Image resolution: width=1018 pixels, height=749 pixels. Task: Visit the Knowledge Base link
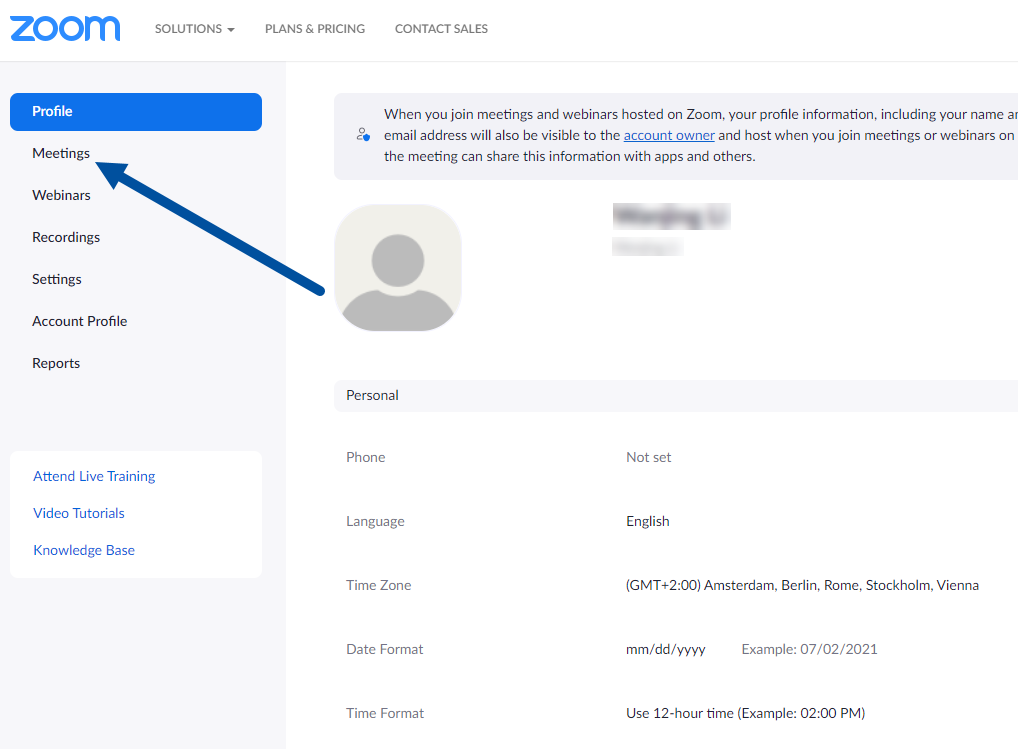pos(84,550)
